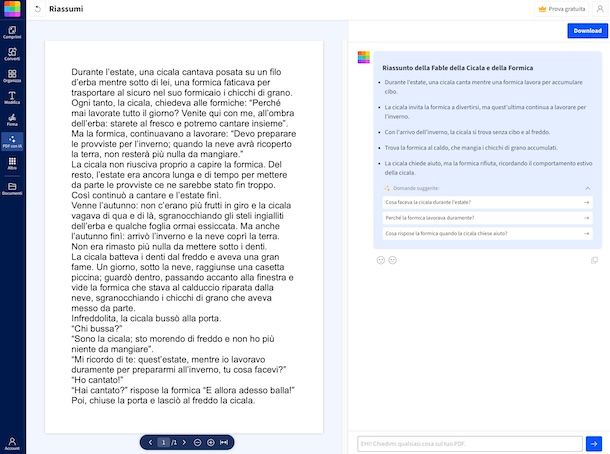
Task: Select the PDF con IA tab
Action: [12, 143]
